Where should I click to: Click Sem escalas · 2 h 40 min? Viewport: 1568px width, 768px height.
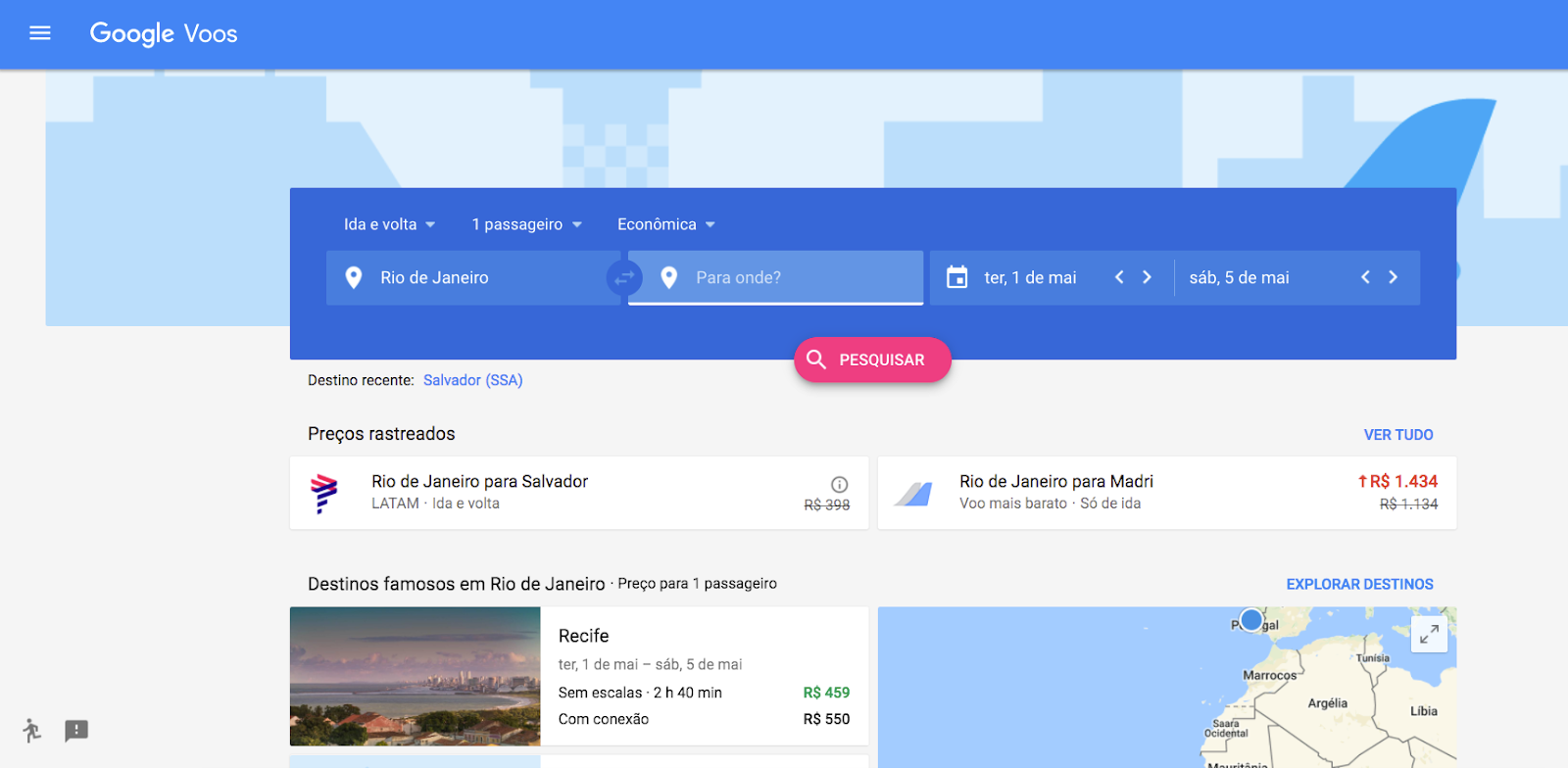640,693
